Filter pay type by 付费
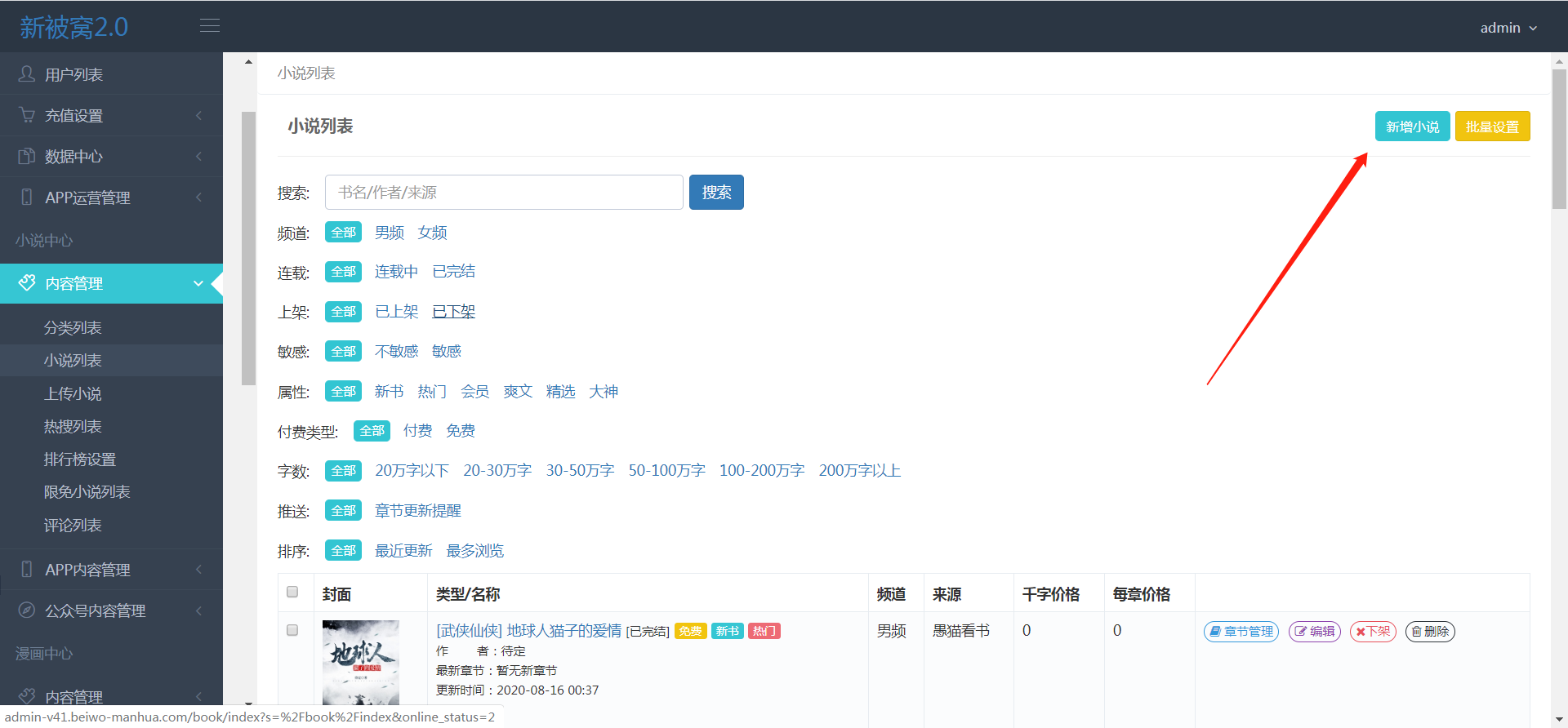The image size is (1568, 728). 418,431
